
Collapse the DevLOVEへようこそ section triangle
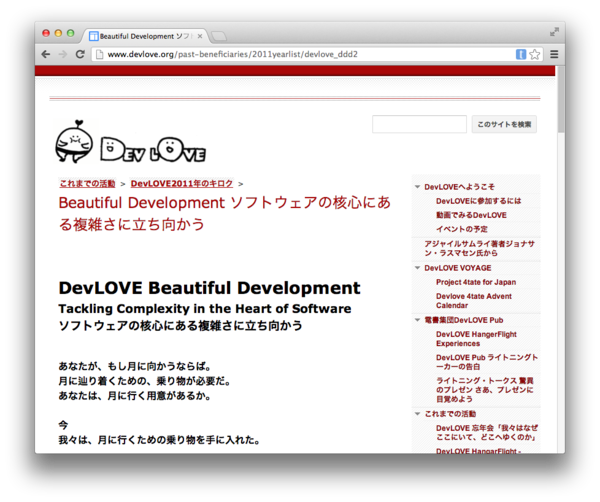[x=417, y=187]
